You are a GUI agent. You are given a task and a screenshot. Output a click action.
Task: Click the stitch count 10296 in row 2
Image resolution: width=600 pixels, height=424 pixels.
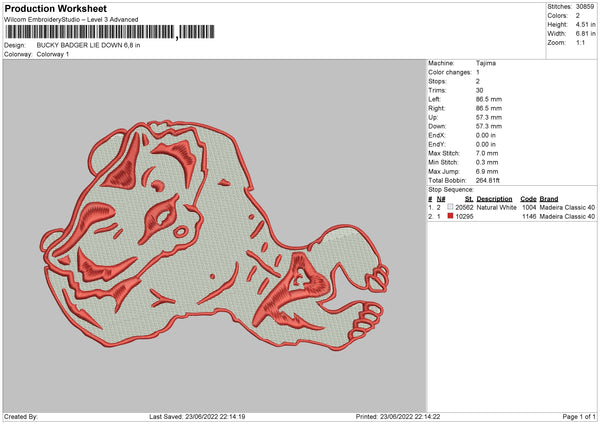(x=464, y=217)
